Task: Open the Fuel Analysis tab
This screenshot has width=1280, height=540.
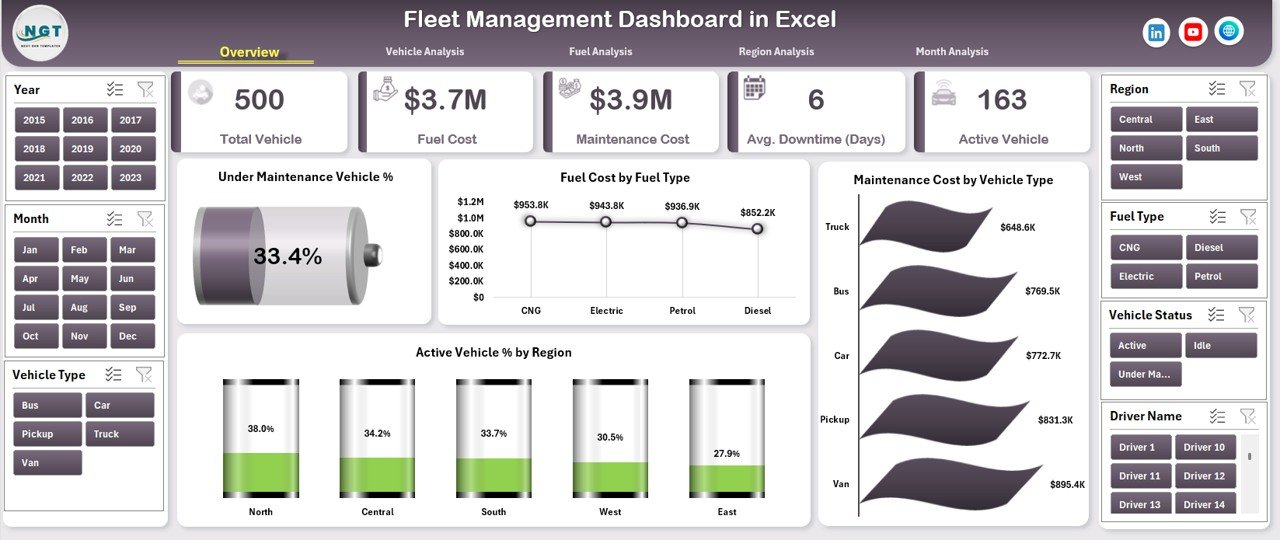Action: tap(600, 52)
